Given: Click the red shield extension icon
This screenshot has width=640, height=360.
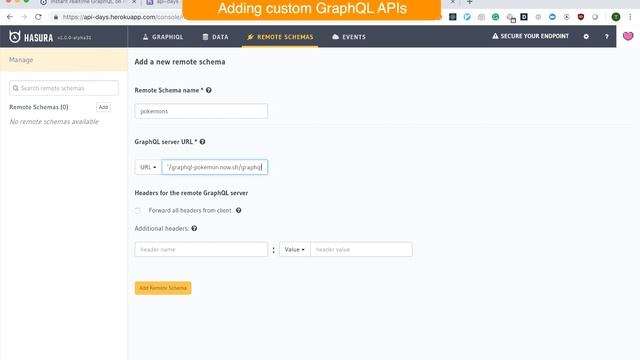Looking at the screenshot, I should click(x=581, y=17).
